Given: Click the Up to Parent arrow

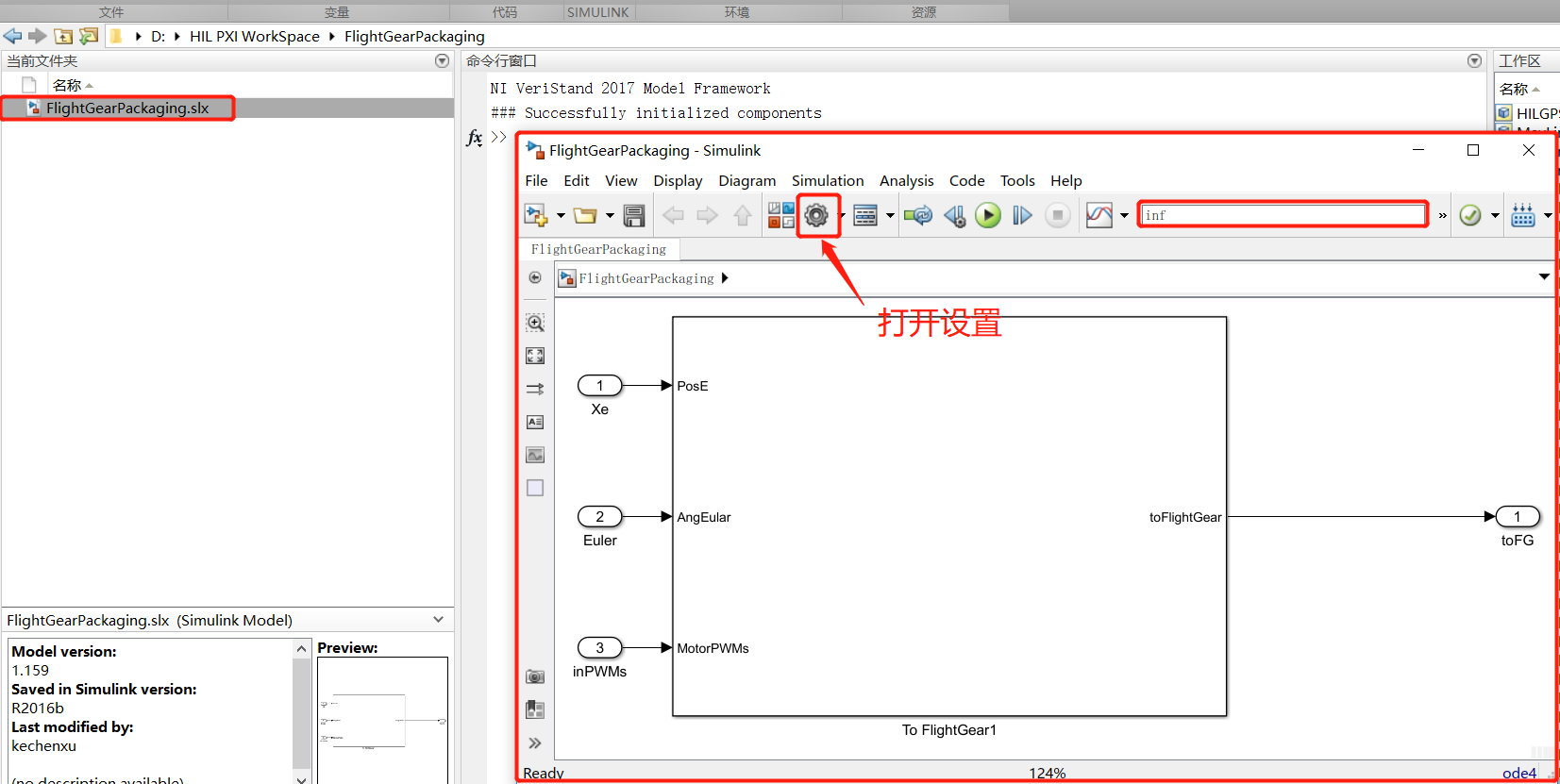Looking at the screenshot, I should pos(743,215).
